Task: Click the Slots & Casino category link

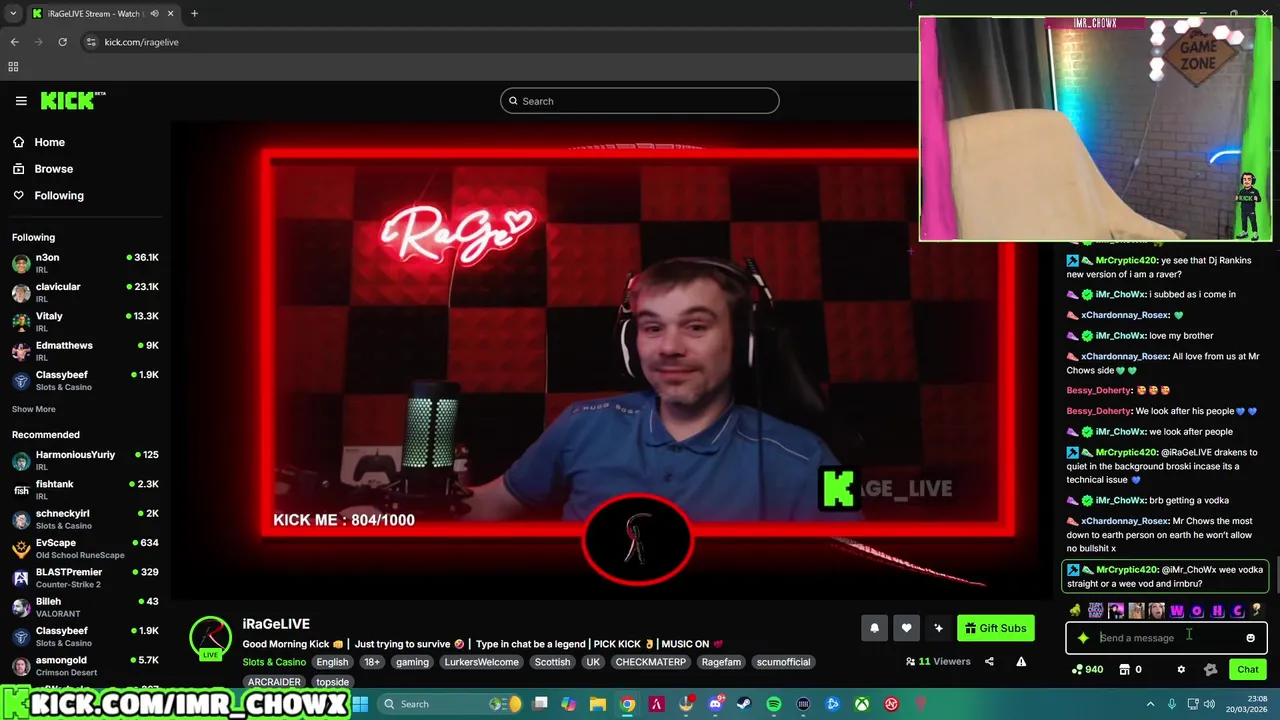Action: tap(274, 662)
